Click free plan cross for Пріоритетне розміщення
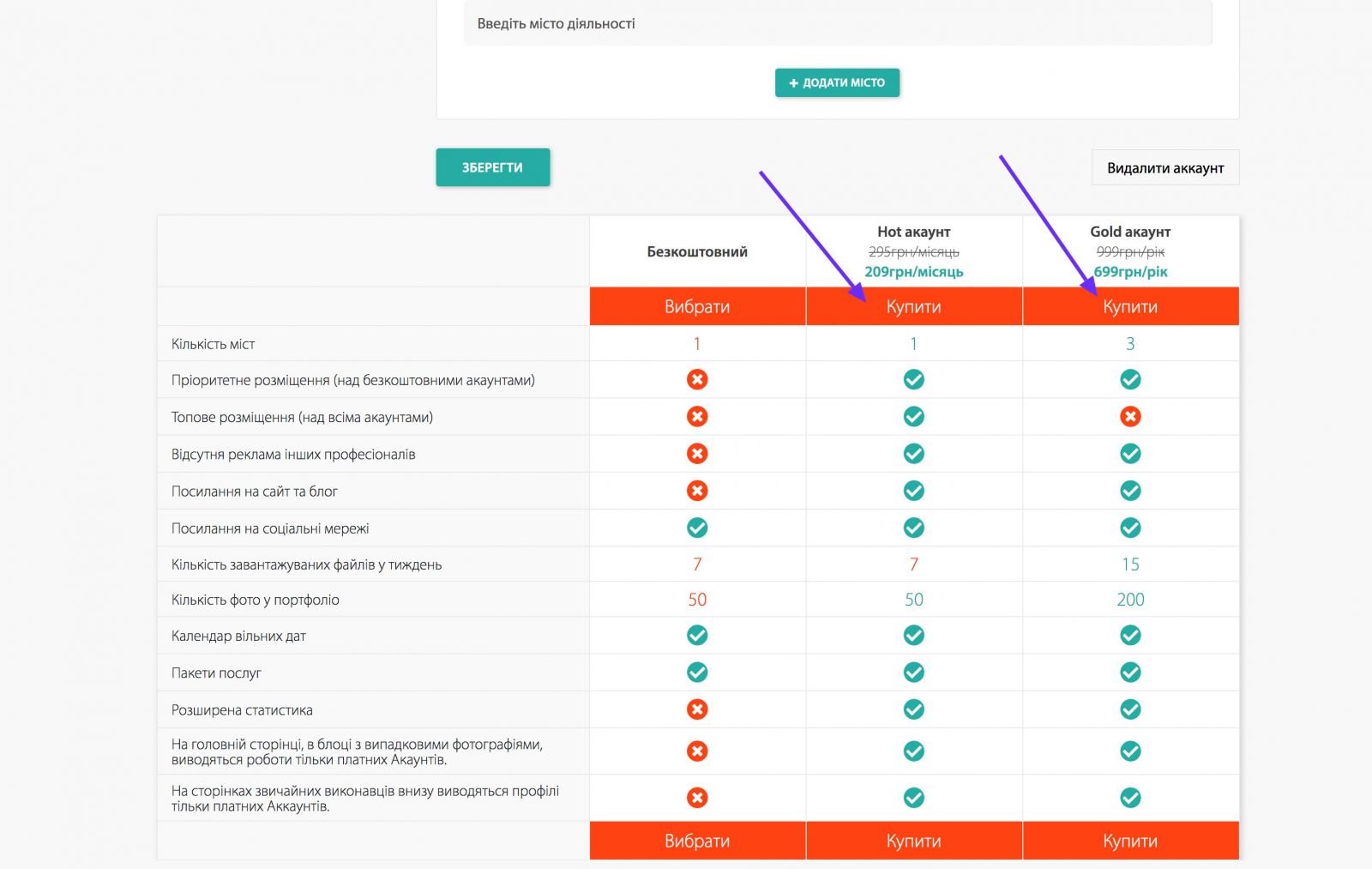The height and width of the screenshot is (869, 1372). pos(697,379)
